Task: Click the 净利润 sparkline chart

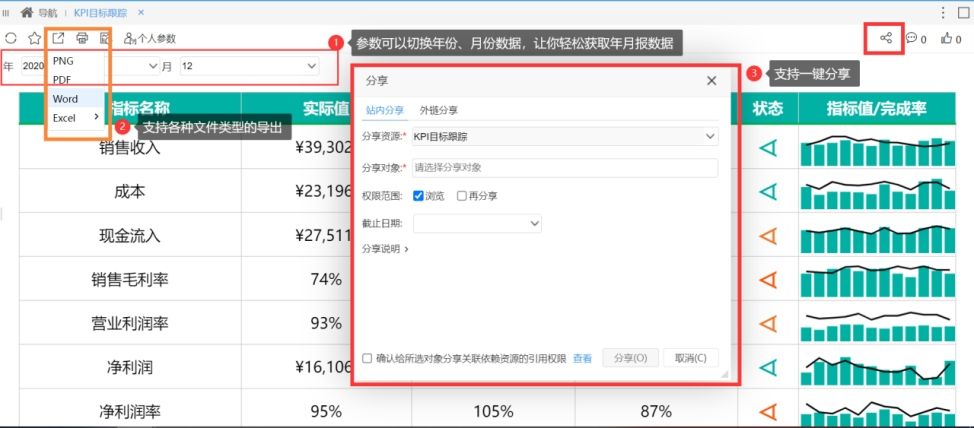Action: [878, 371]
